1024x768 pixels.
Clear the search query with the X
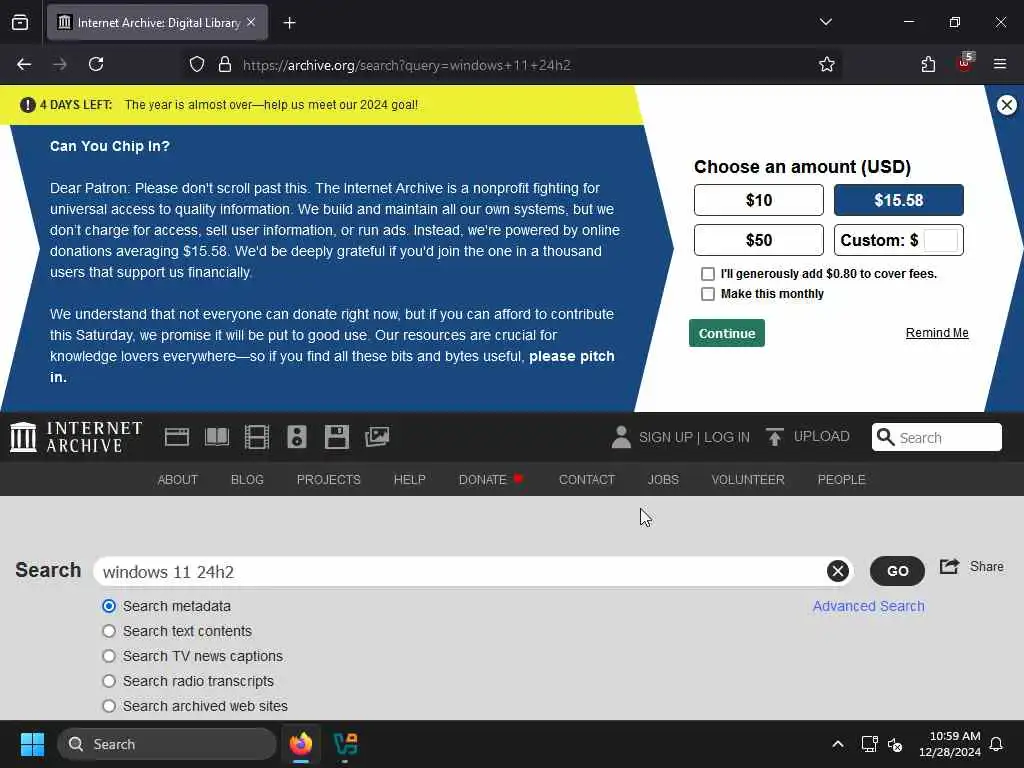(838, 571)
